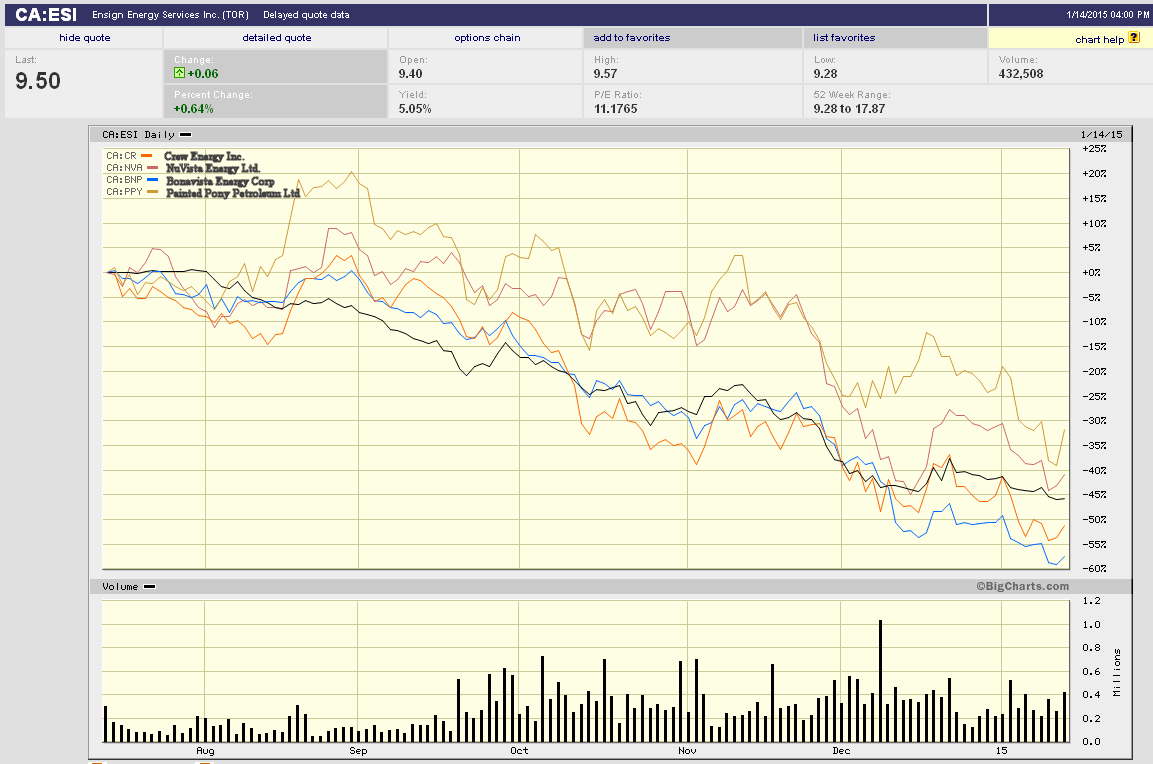The image size is (1153, 764).
Task: Click the Dec x-axis label
Action: coord(841,751)
